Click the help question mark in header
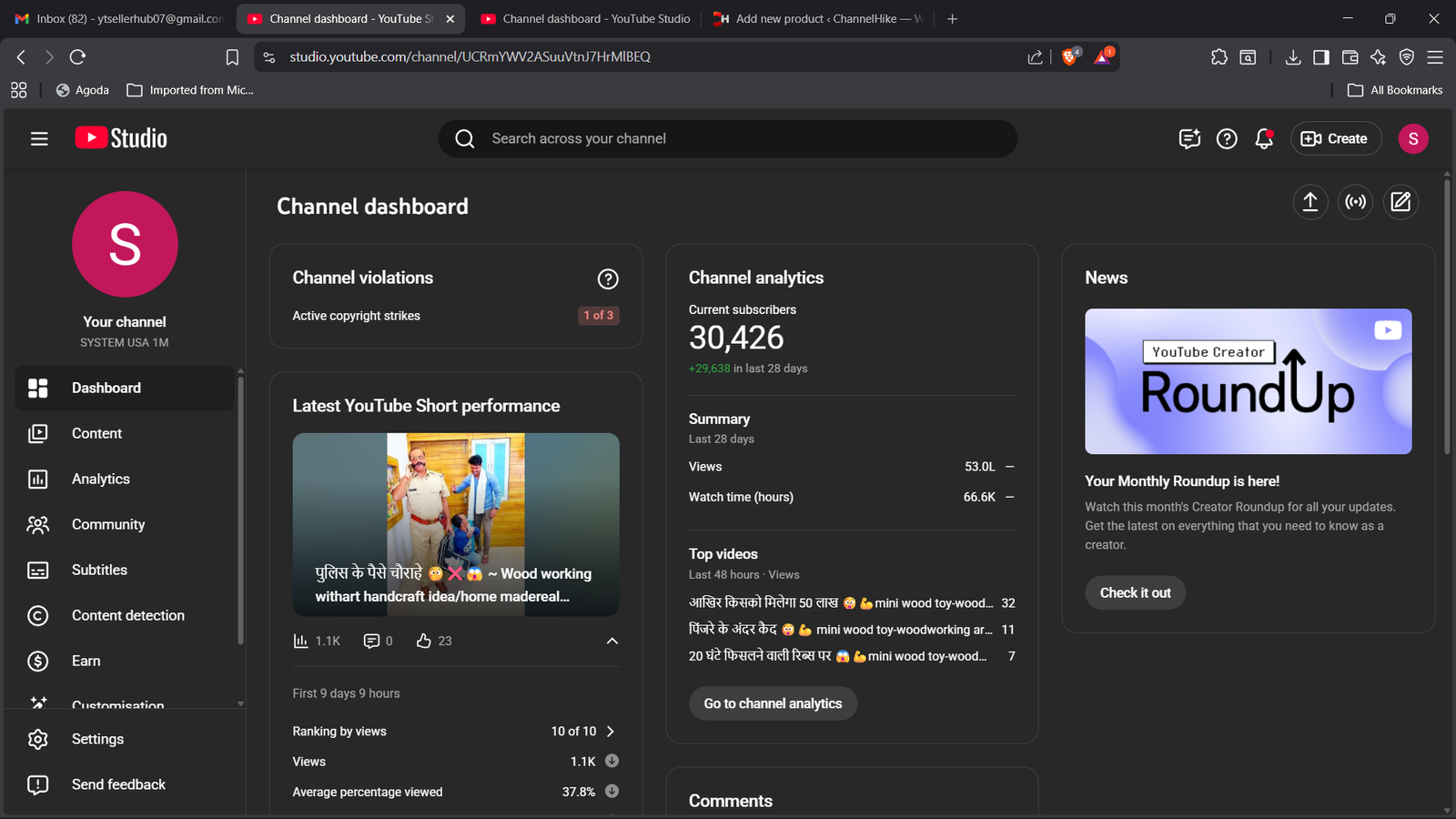Viewport: 1456px width, 819px height. pyautogui.click(x=1227, y=138)
